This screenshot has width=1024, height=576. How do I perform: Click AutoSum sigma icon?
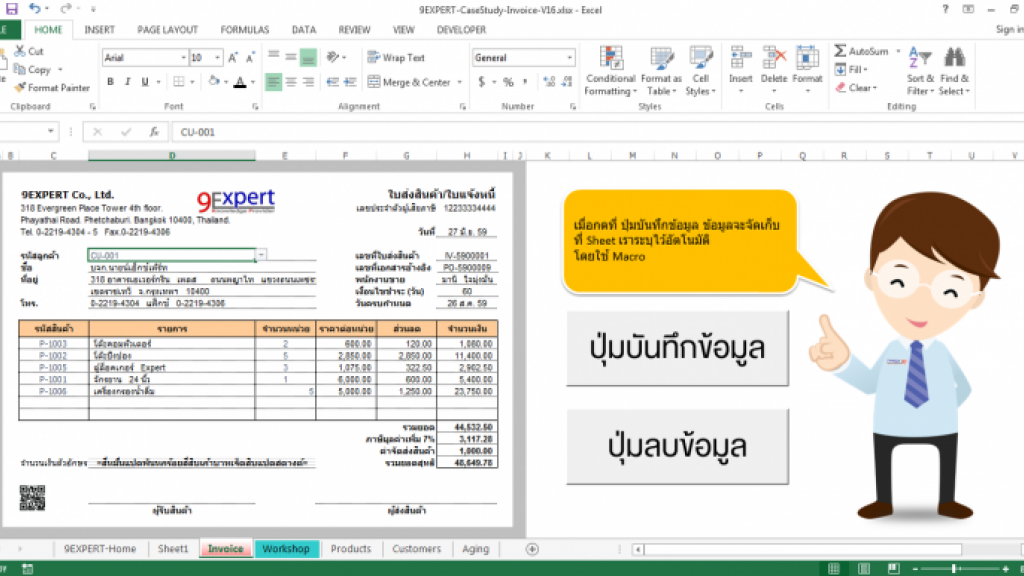tap(840, 51)
